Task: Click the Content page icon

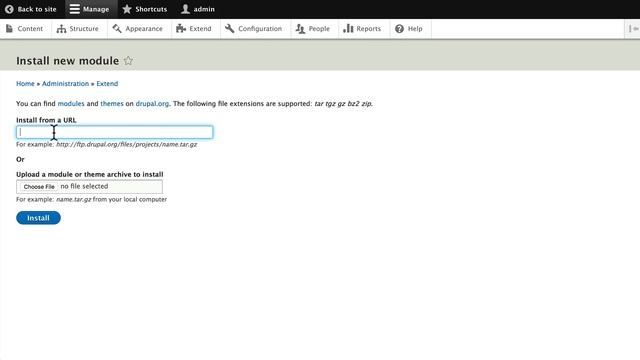Action: pyautogui.click(x=9, y=29)
